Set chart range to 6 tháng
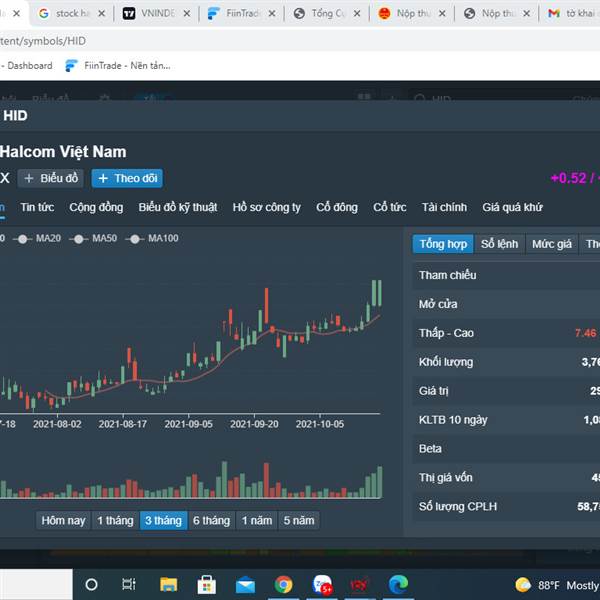Image resolution: width=600 pixels, height=600 pixels. click(x=212, y=521)
